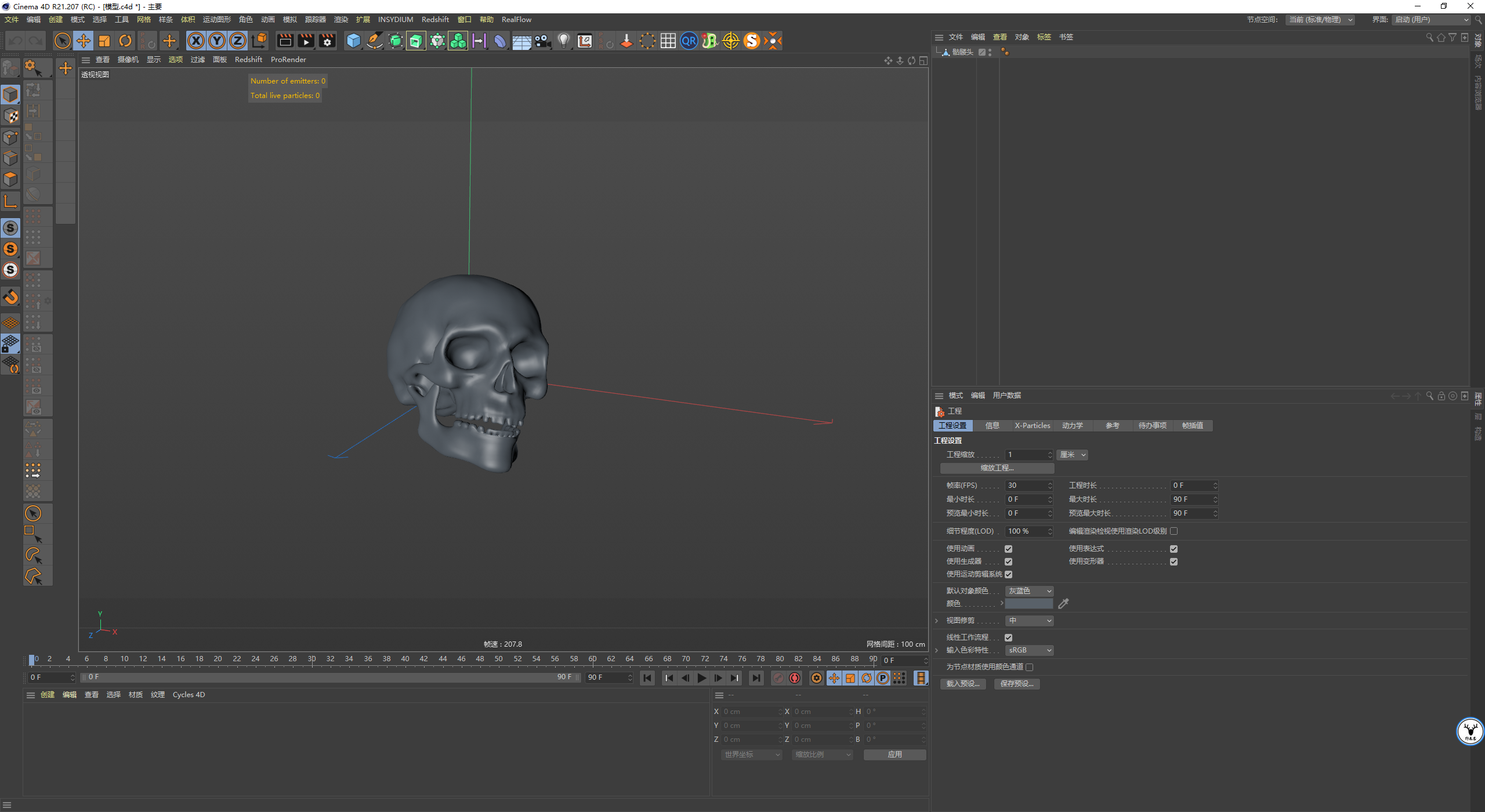Image resolution: width=1485 pixels, height=812 pixels.
Task: Toggle the X axis lock
Action: coord(196,41)
